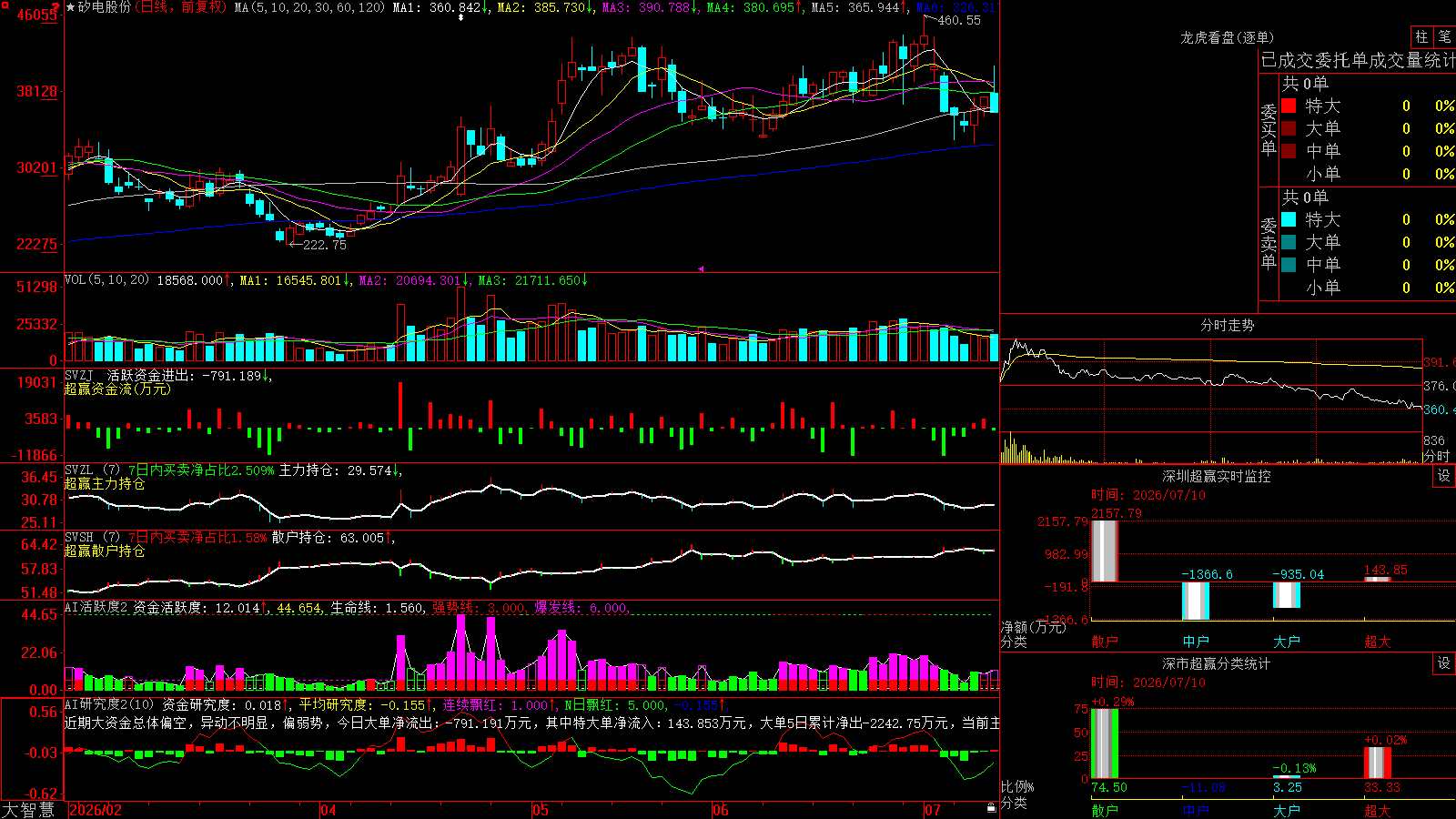This screenshot has width=1456, height=819.
Task: Click the SVSH (7) indicator label
Action: pyautogui.click(x=92, y=538)
